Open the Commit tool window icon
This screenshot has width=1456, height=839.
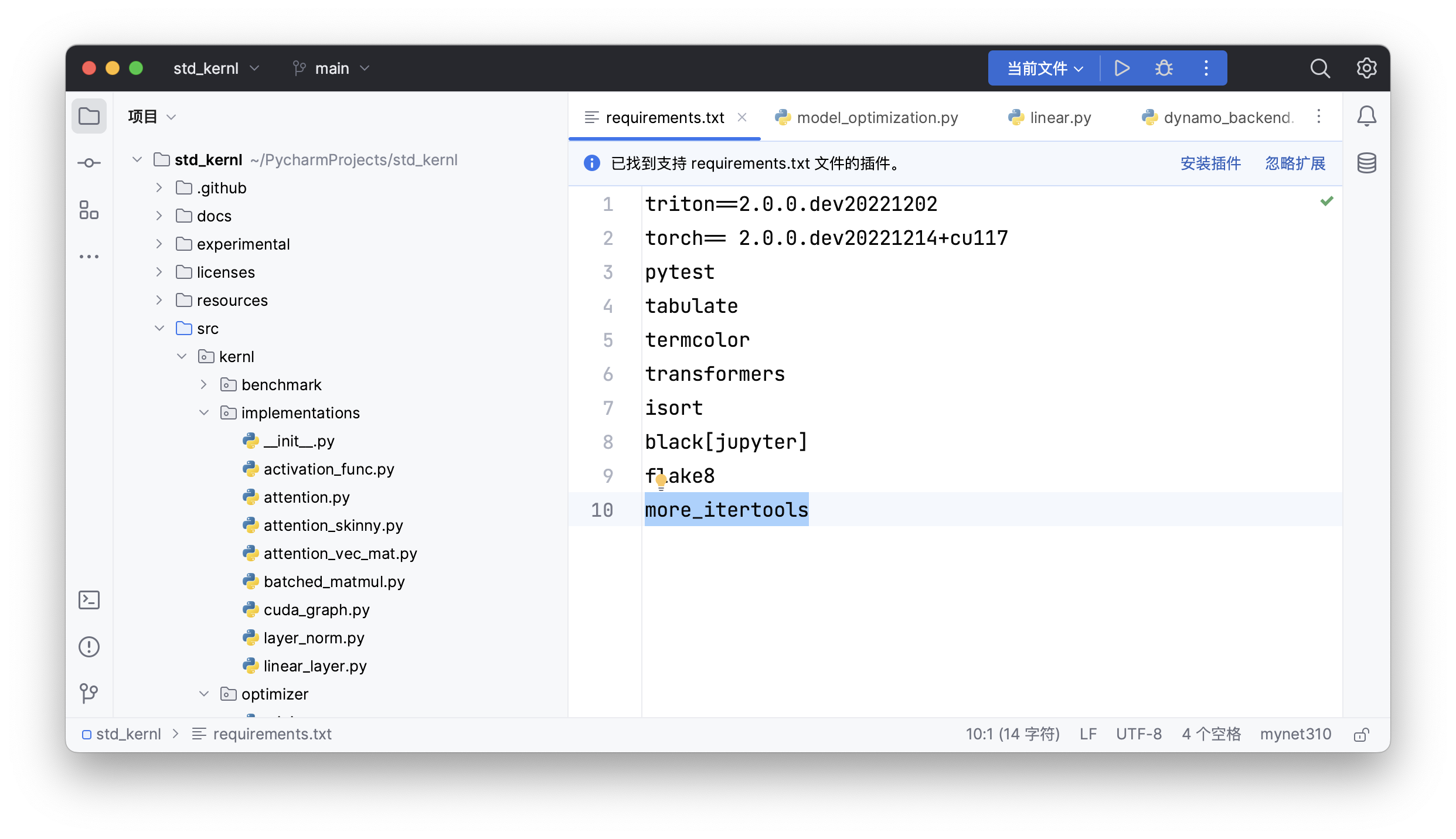coord(89,163)
